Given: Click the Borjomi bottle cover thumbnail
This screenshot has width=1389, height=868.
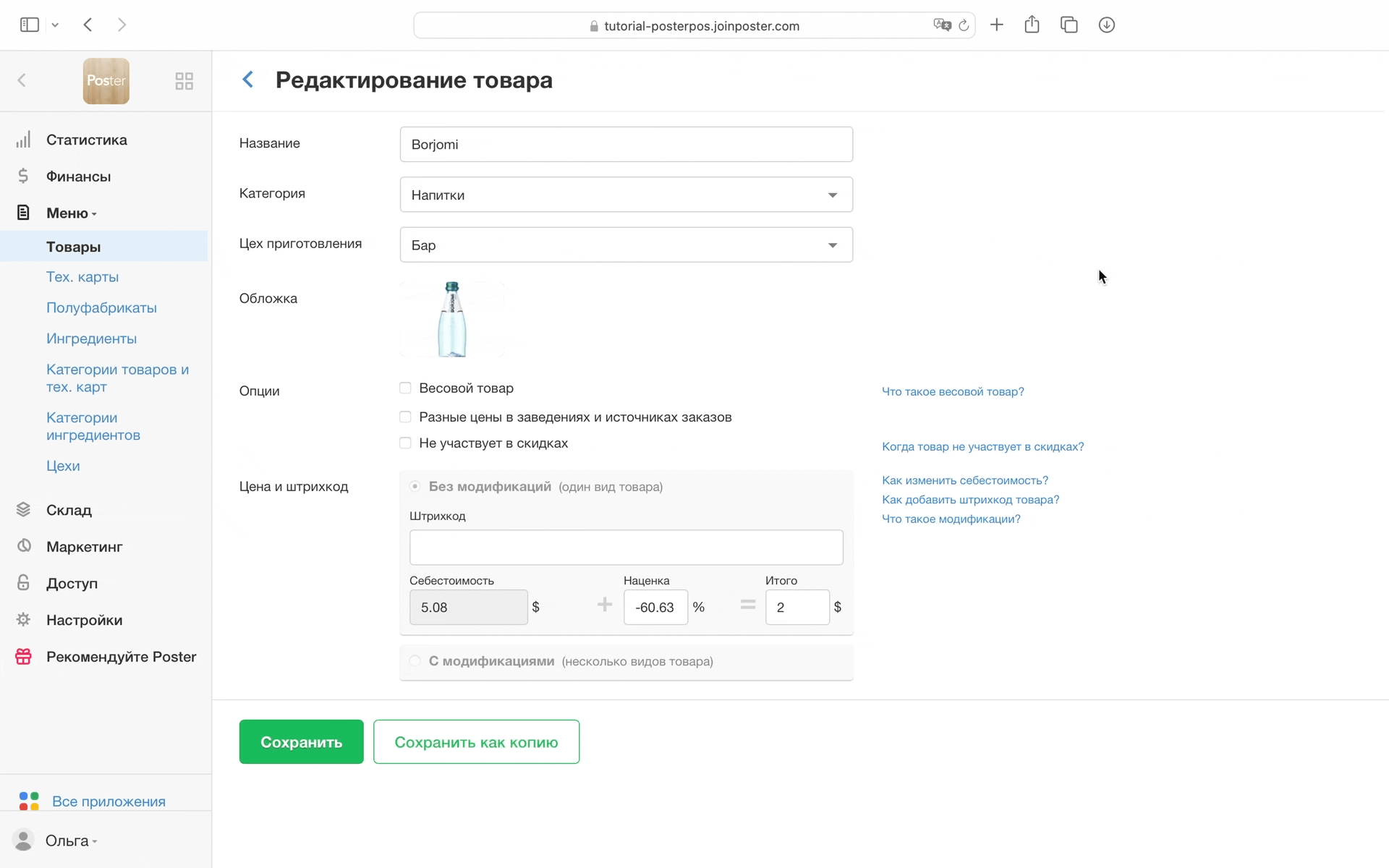Looking at the screenshot, I should point(452,319).
